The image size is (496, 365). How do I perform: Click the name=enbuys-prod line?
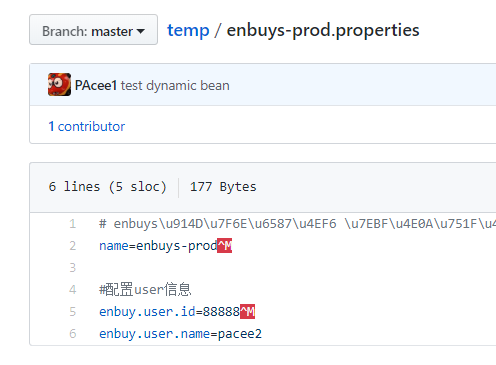pos(165,246)
